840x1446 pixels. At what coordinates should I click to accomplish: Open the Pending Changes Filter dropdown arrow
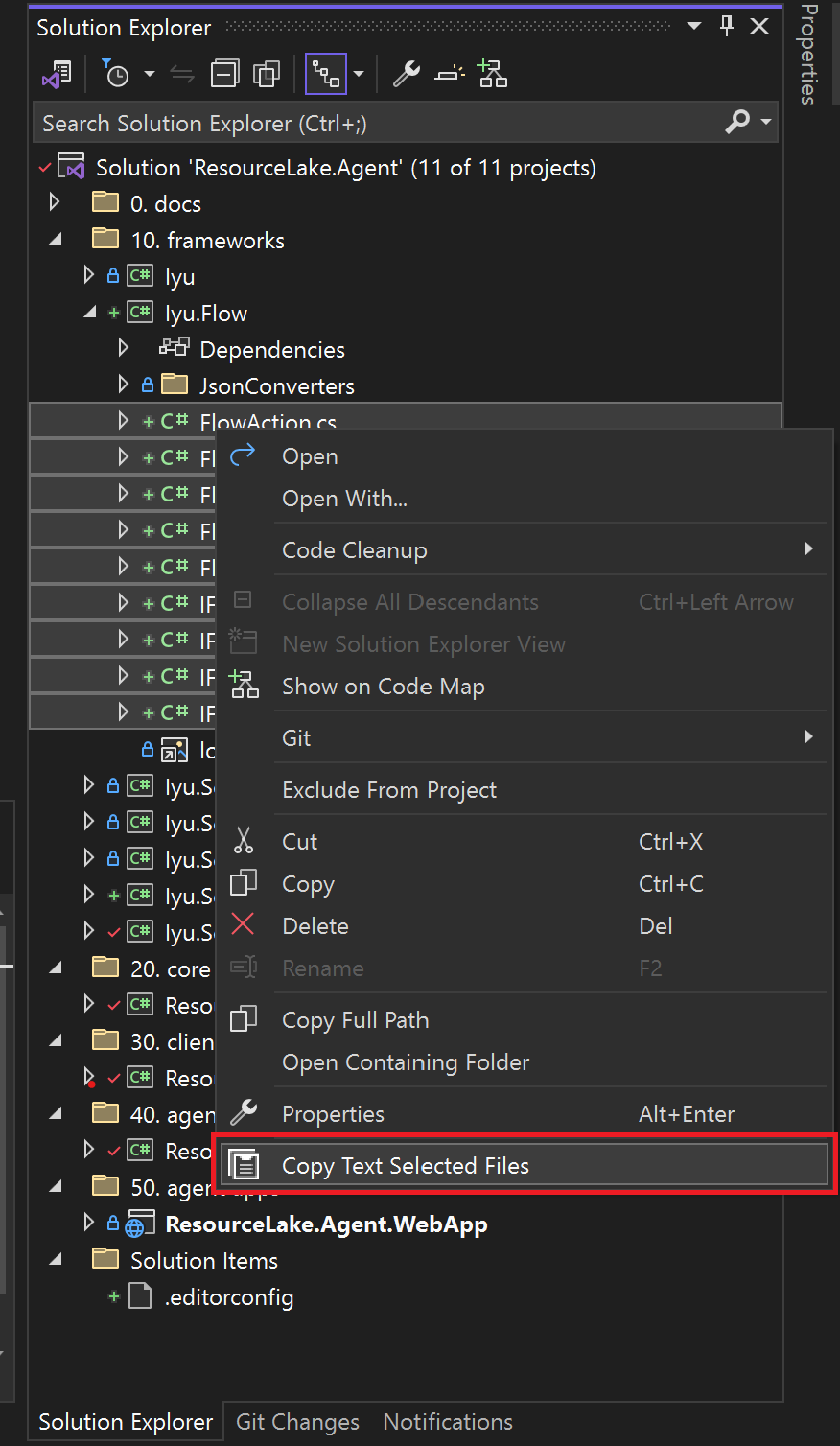pyautogui.click(x=149, y=74)
